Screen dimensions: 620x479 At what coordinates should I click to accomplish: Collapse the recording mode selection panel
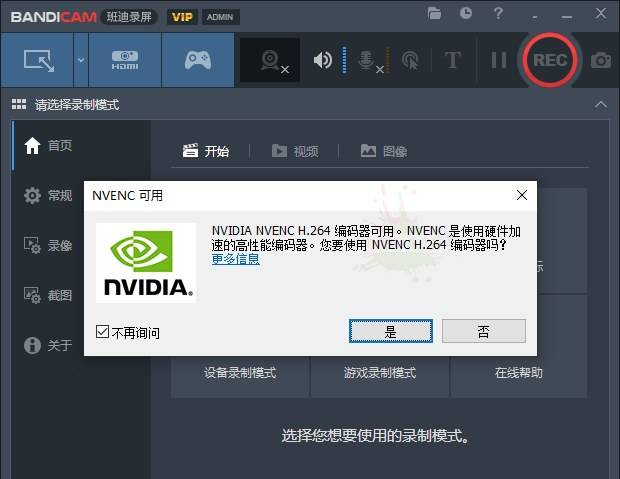tap(600, 104)
